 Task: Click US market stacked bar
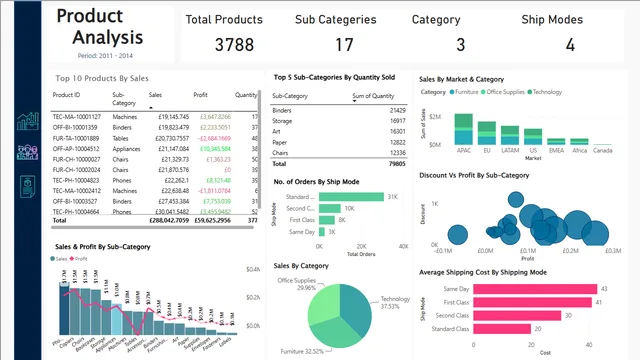coord(533,137)
